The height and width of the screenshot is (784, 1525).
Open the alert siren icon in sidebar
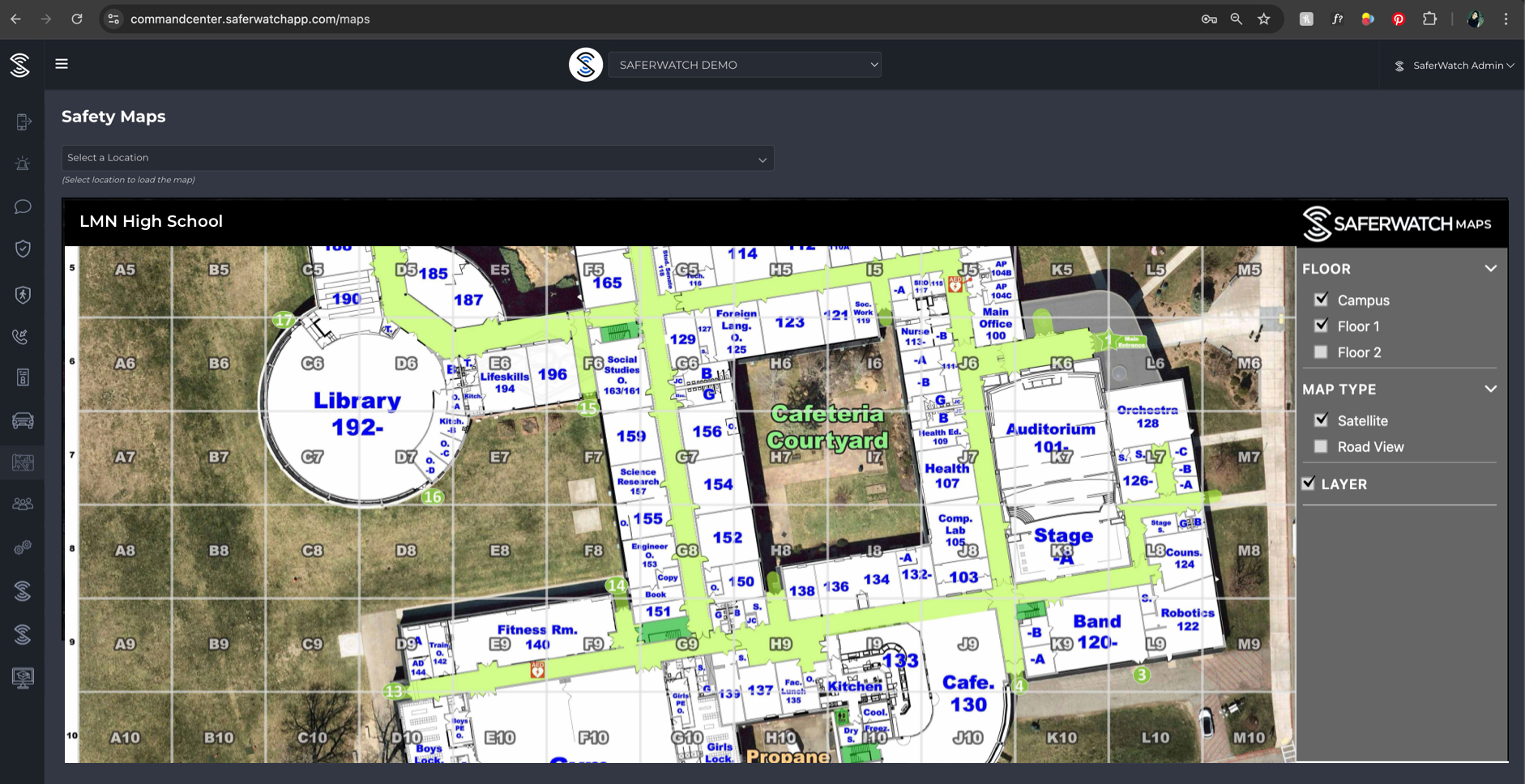tap(23, 164)
